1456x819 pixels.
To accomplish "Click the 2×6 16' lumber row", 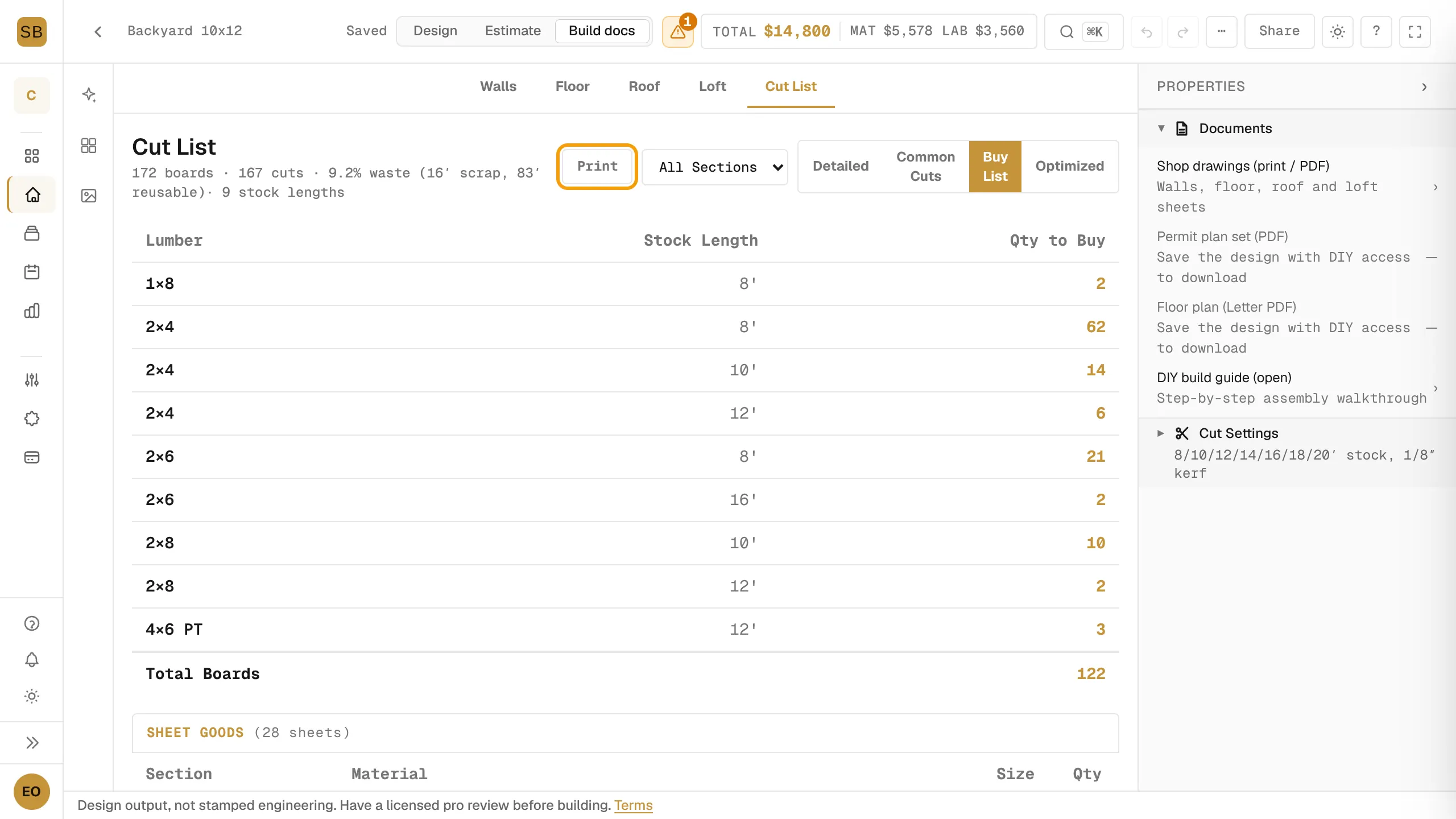I will [625, 499].
